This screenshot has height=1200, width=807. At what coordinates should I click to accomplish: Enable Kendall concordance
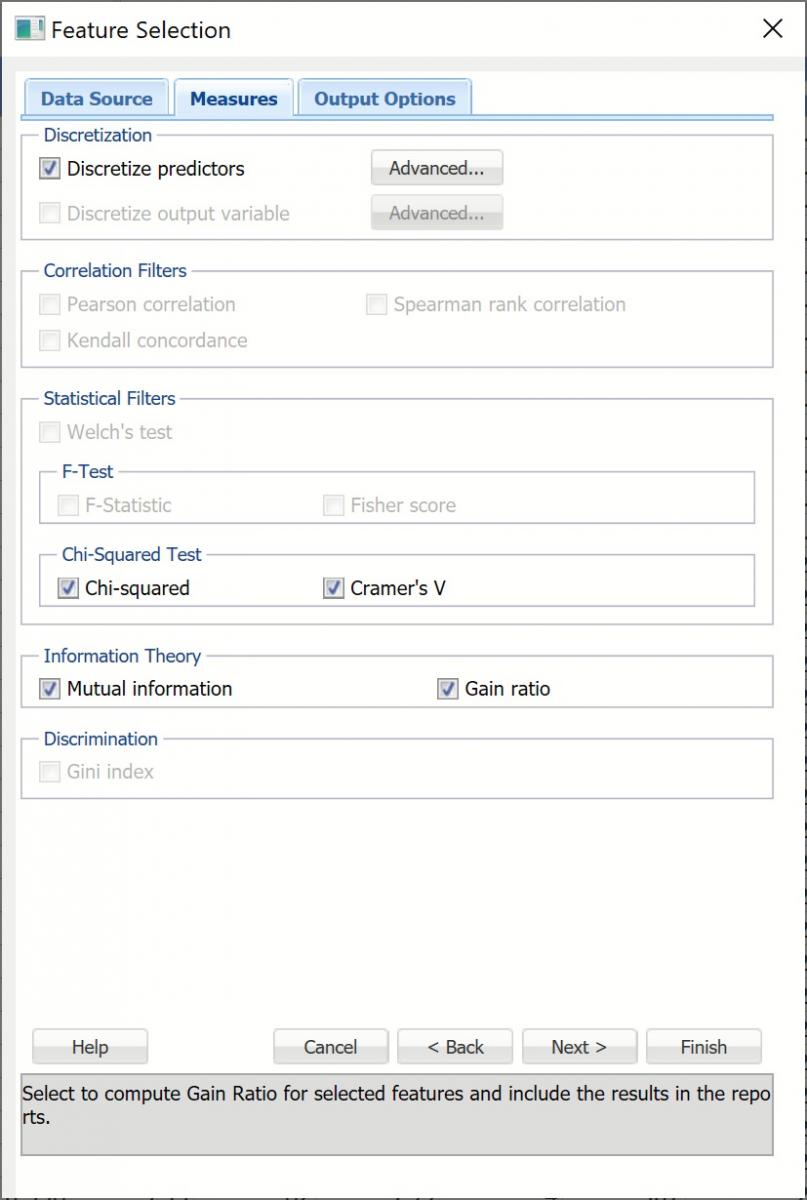click(x=49, y=340)
